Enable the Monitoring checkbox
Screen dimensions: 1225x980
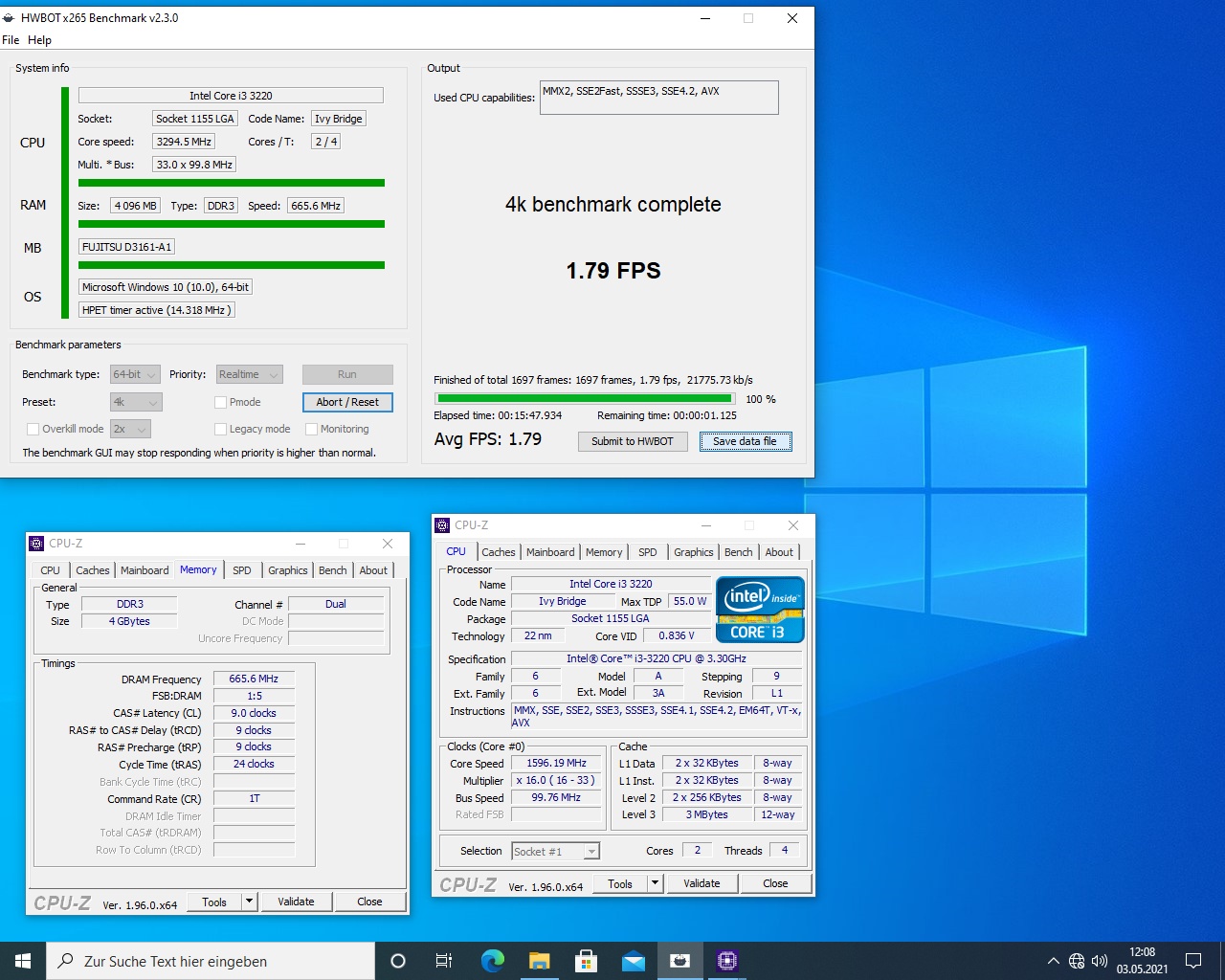click(x=311, y=429)
